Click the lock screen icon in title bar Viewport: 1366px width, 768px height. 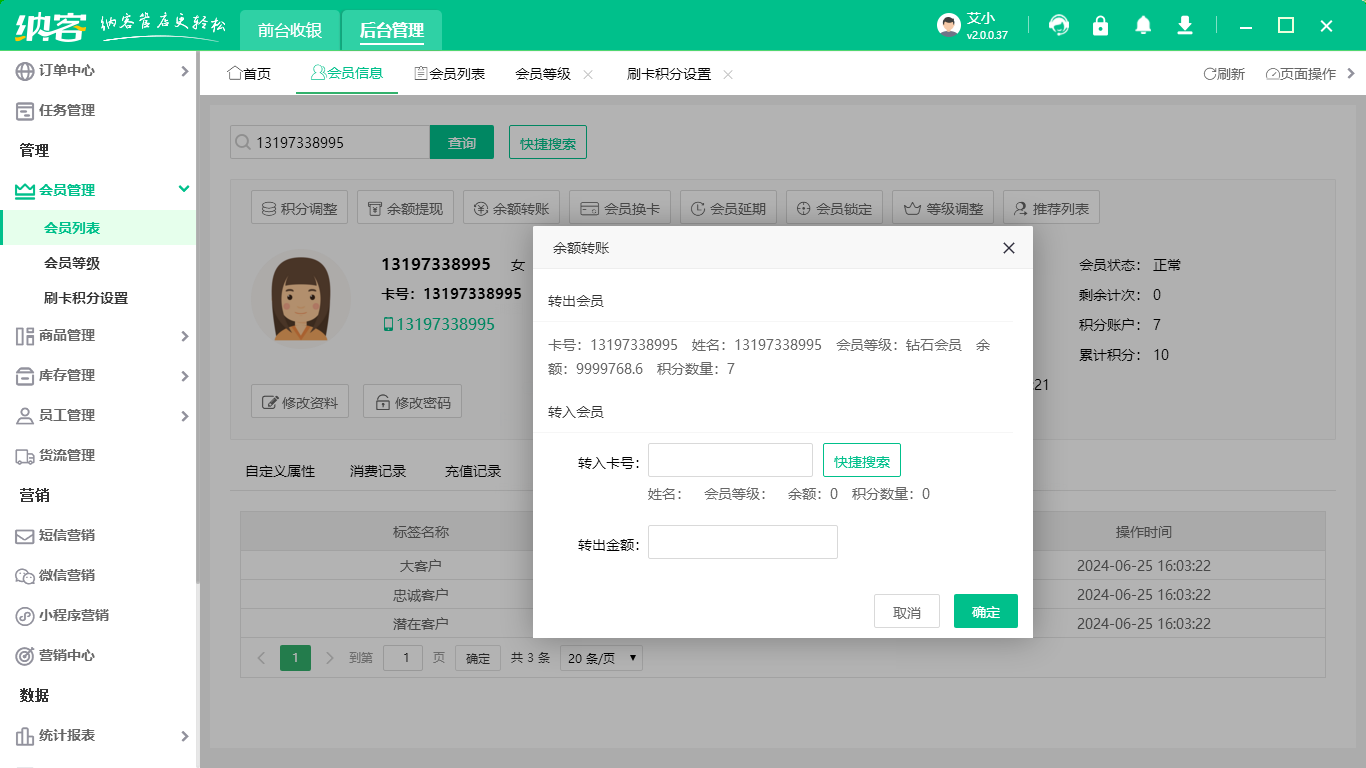pos(1101,25)
